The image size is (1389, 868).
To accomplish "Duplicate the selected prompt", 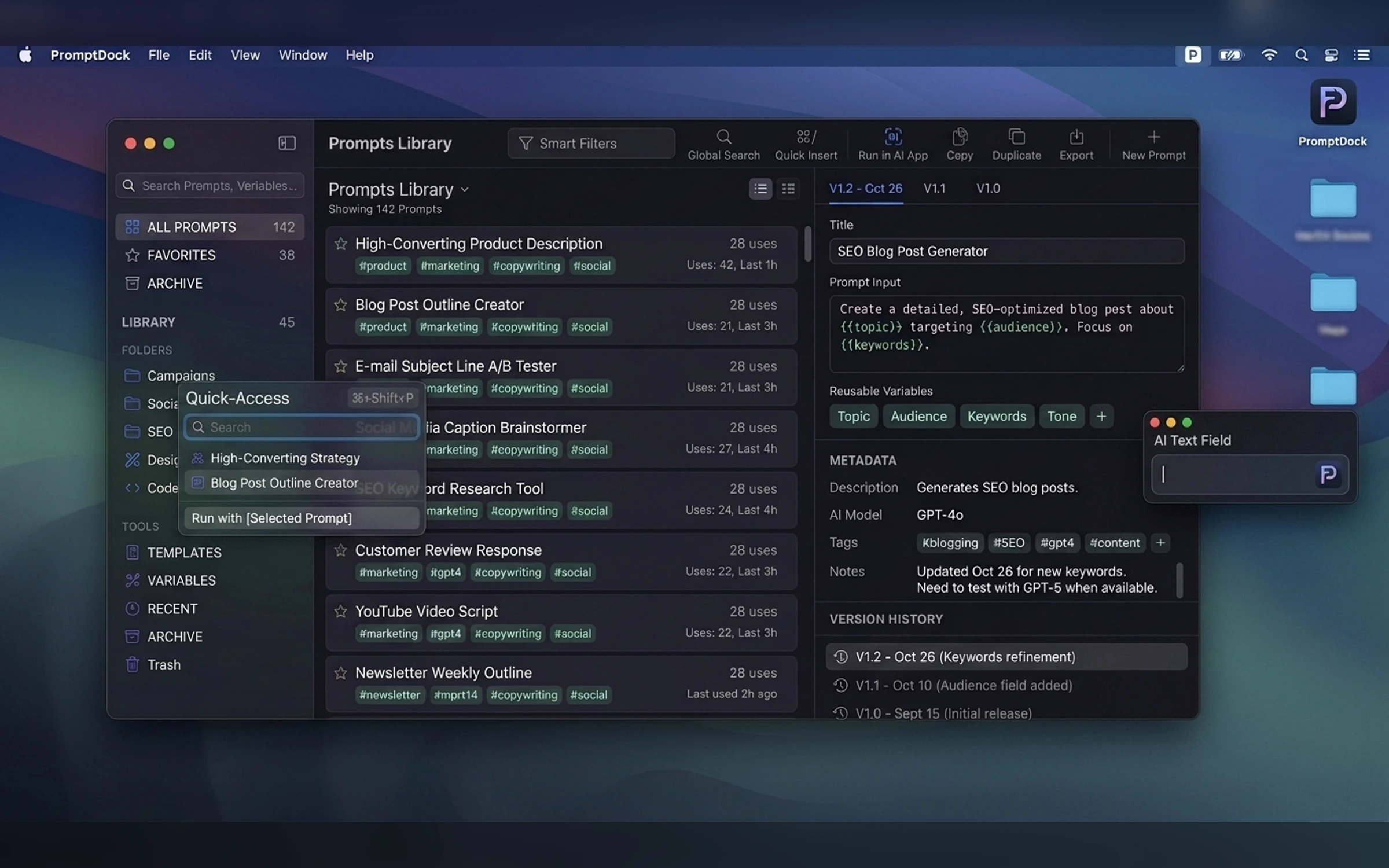I will (1016, 145).
